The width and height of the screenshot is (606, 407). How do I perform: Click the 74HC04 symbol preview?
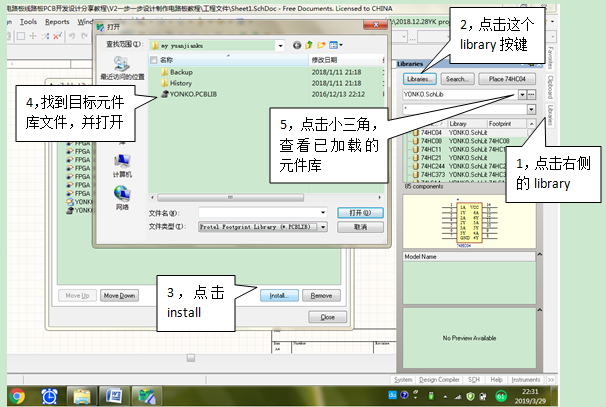click(x=469, y=224)
